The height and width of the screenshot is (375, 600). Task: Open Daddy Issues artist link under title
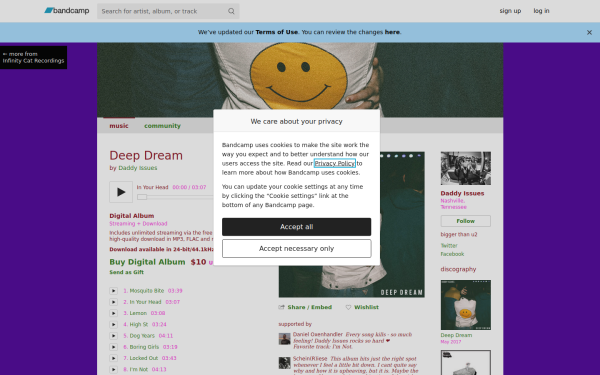[x=138, y=168]
